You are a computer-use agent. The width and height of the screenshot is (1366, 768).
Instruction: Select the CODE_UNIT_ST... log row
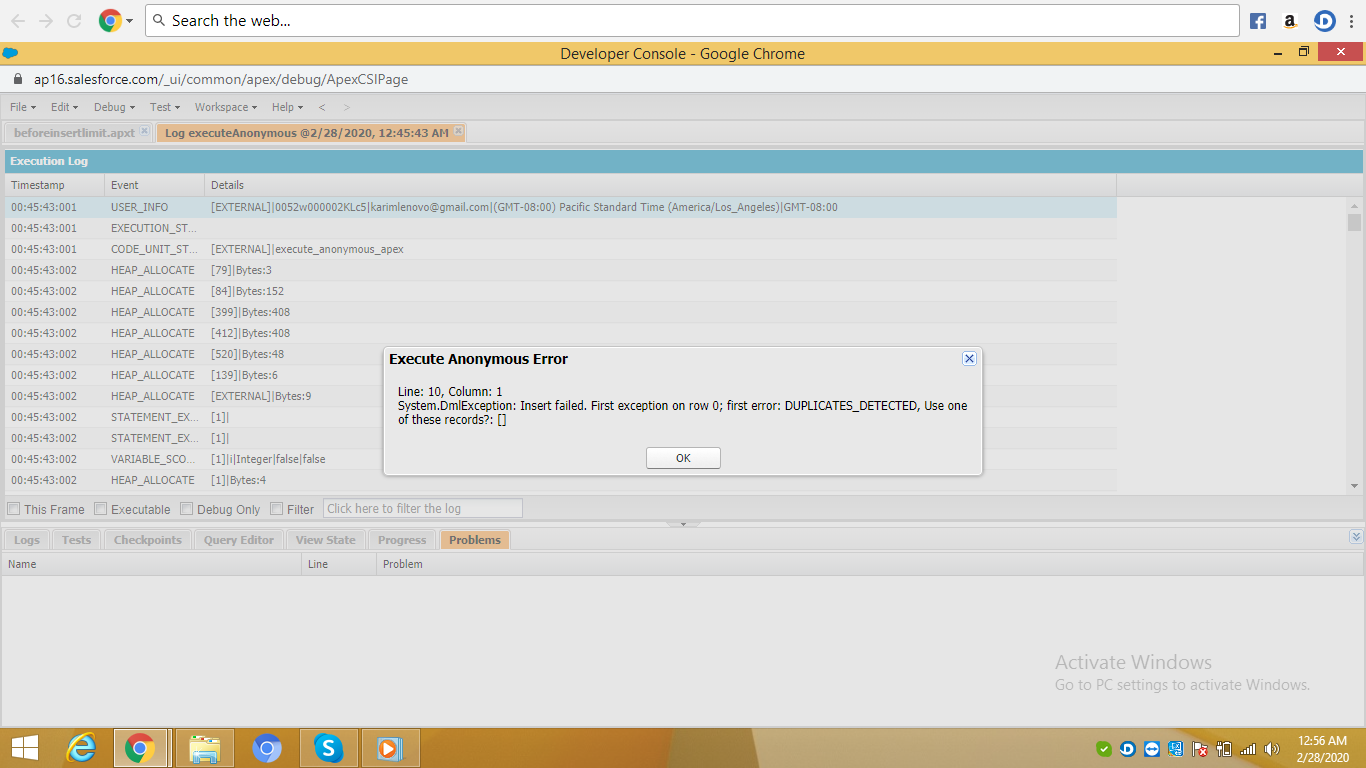[561, 249]
